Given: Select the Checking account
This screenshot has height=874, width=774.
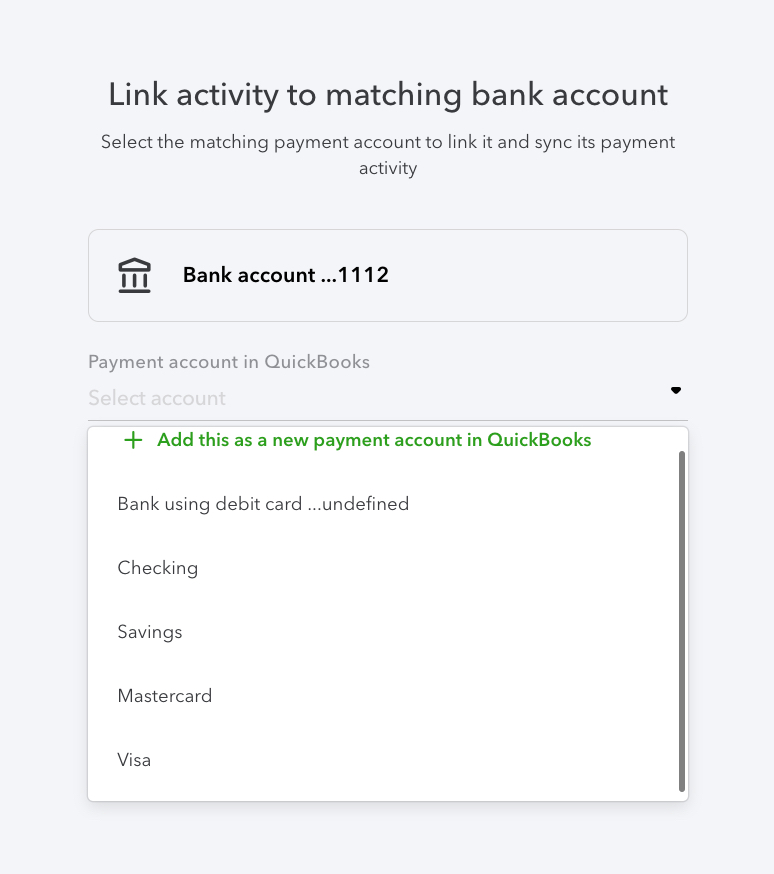Looking at the screenshot, I should coord(157,568).
